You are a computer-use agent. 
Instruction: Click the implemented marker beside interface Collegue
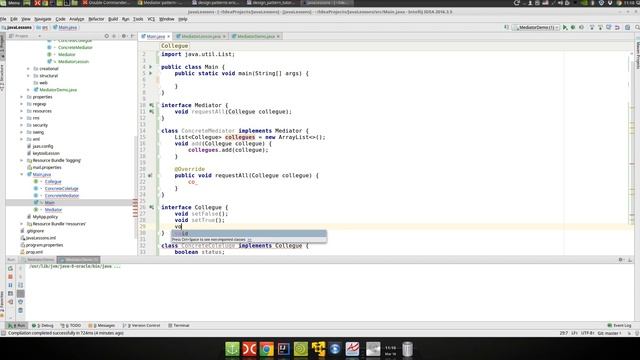point(151,207)
